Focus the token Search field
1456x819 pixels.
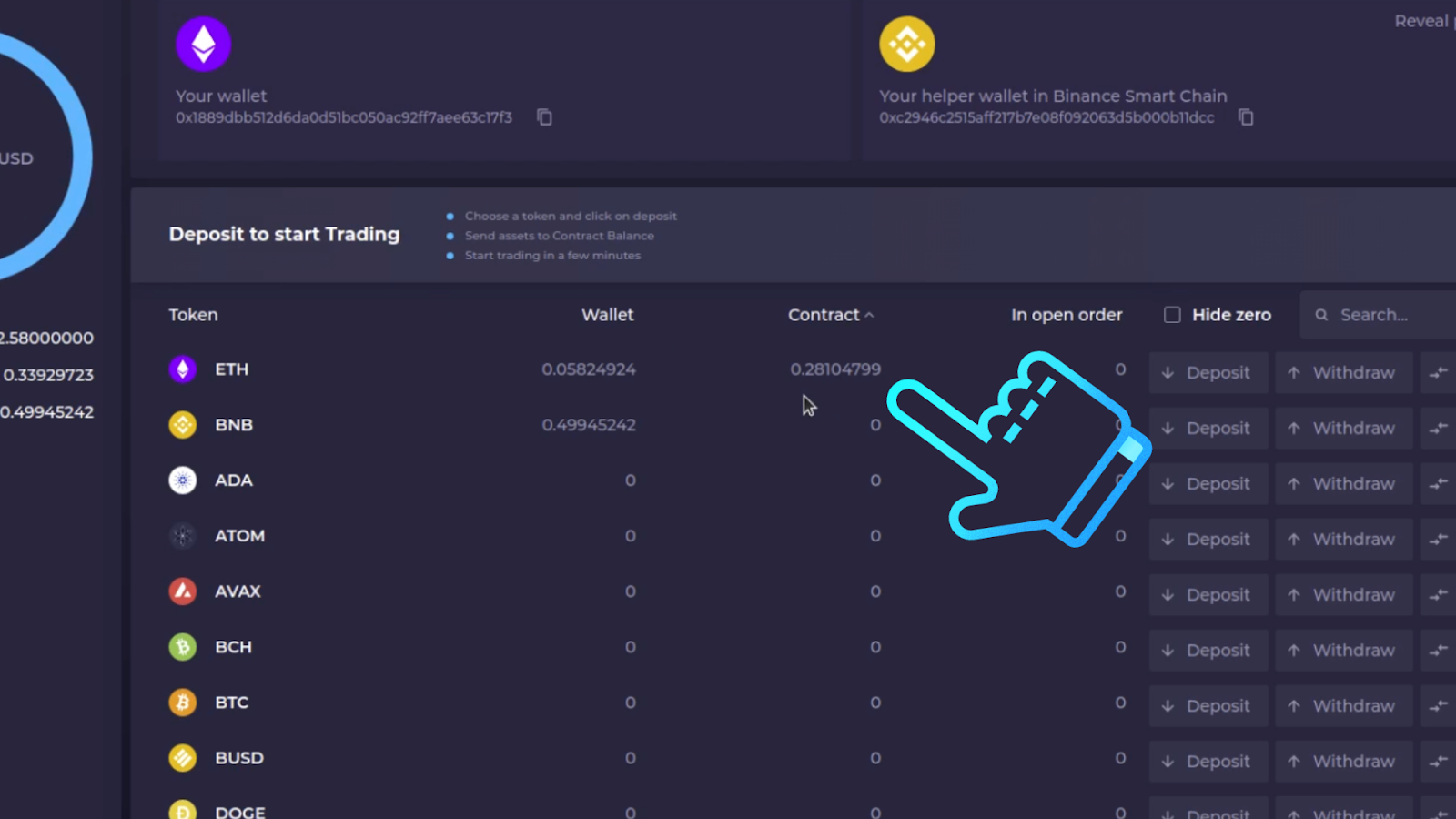(x=1379, y=315)
